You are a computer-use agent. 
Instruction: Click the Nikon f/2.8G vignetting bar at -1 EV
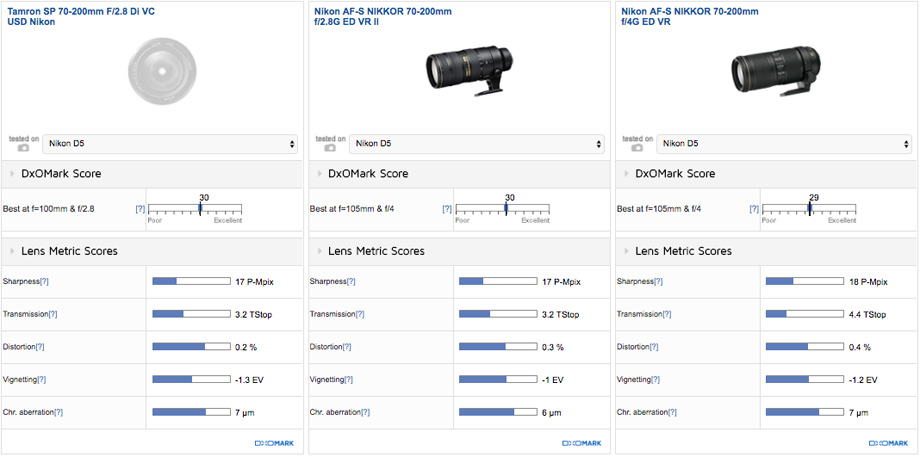click(x=498, y=380)
